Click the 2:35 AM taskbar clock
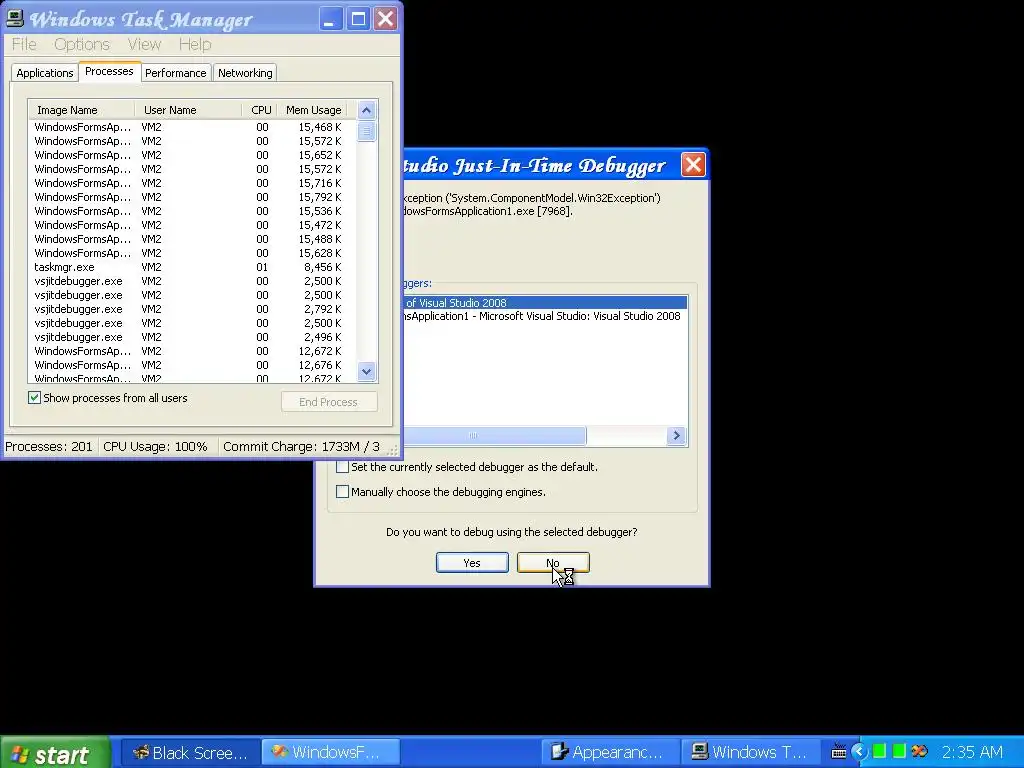1024x768 pixels. coord(972,752)
